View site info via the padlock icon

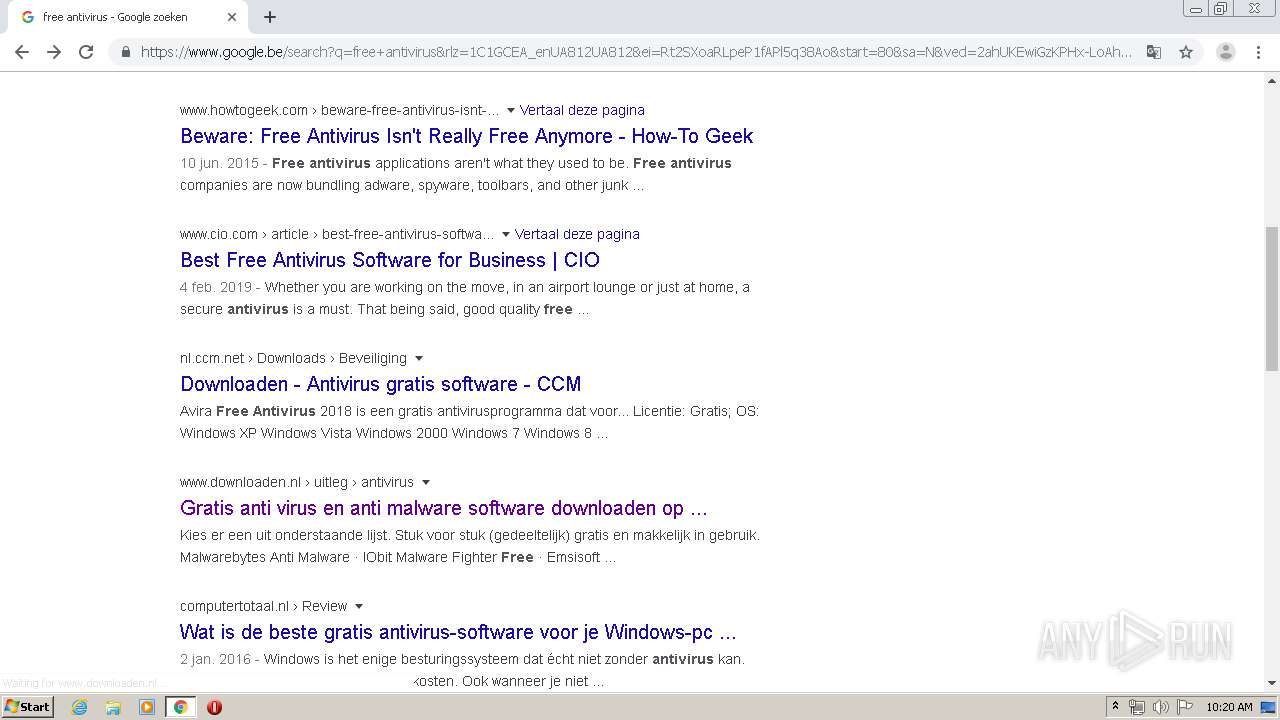point(126,52)
